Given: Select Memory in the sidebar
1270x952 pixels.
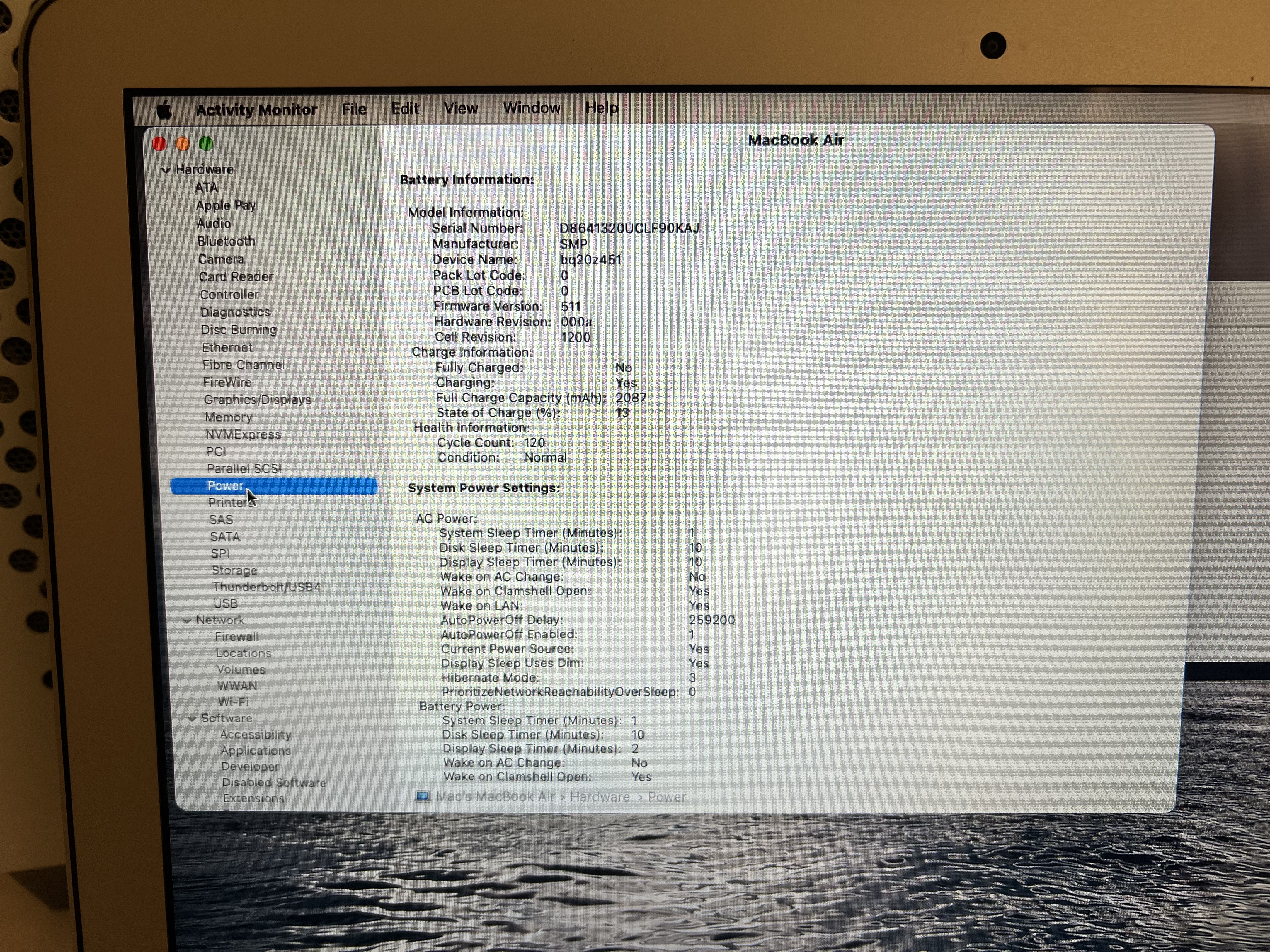Looking at the screenshot, I should click(228, 417).
